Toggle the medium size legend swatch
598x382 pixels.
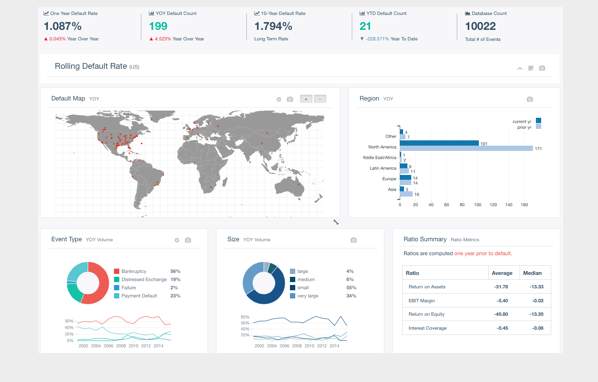293,279
